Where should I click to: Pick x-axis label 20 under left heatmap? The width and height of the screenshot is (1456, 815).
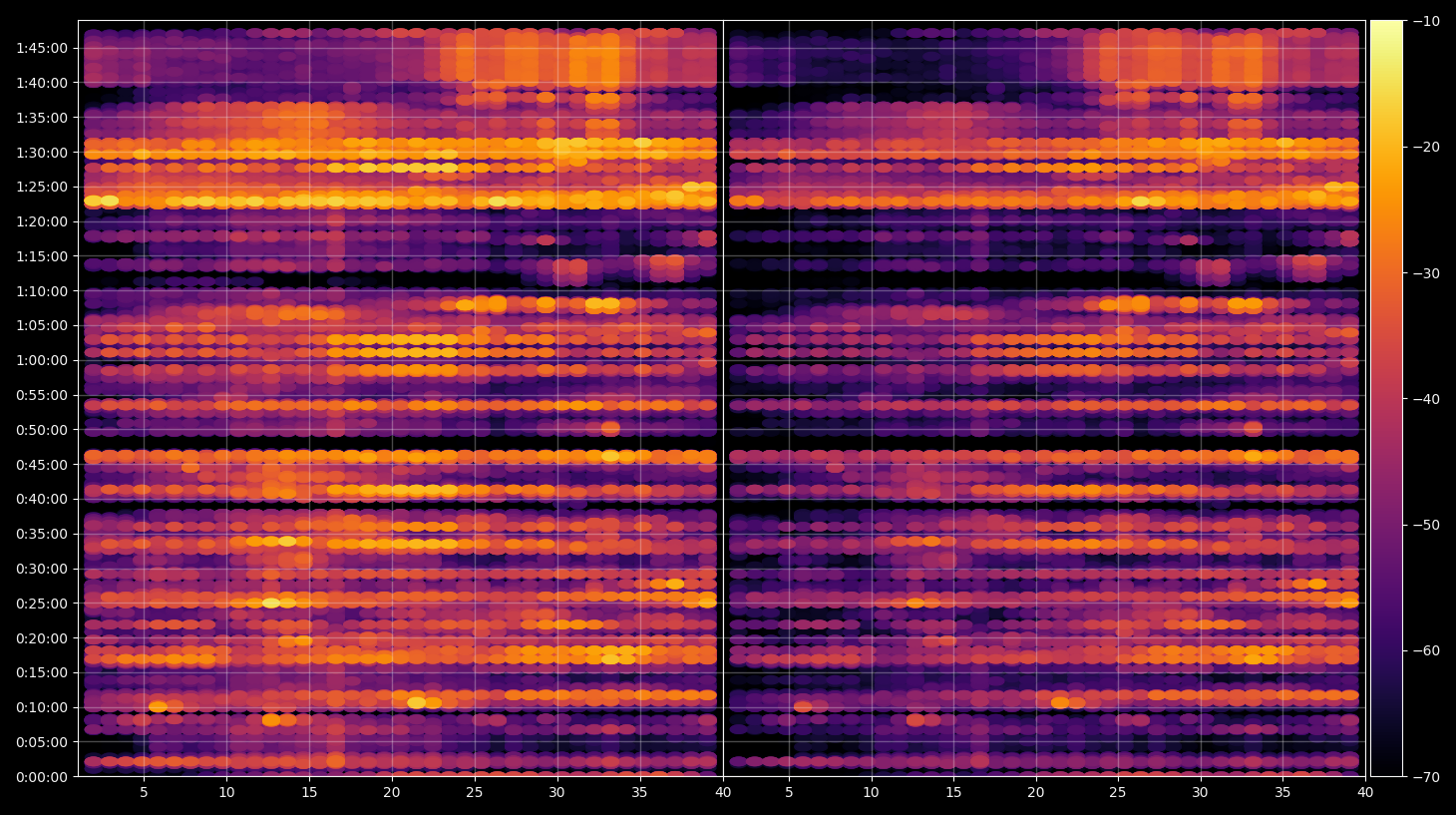[392, 793]
